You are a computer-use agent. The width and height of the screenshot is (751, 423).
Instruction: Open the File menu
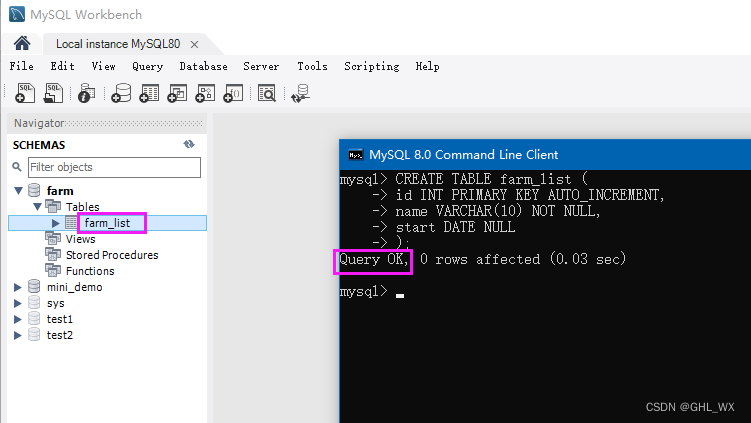tap(22, 66)
